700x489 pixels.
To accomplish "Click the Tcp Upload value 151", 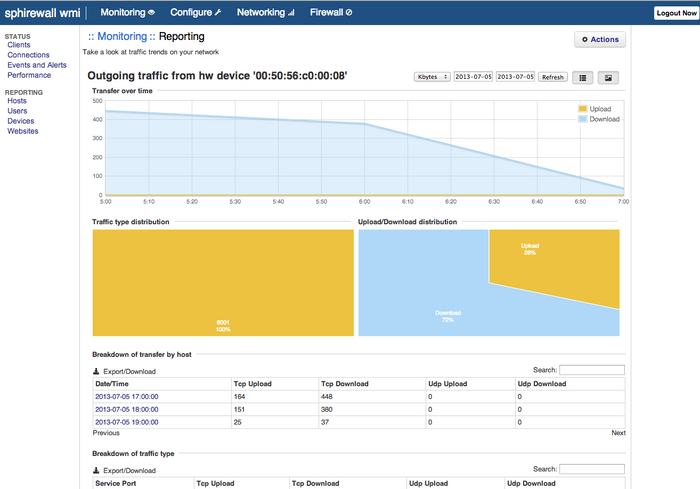I will [239, 410].
